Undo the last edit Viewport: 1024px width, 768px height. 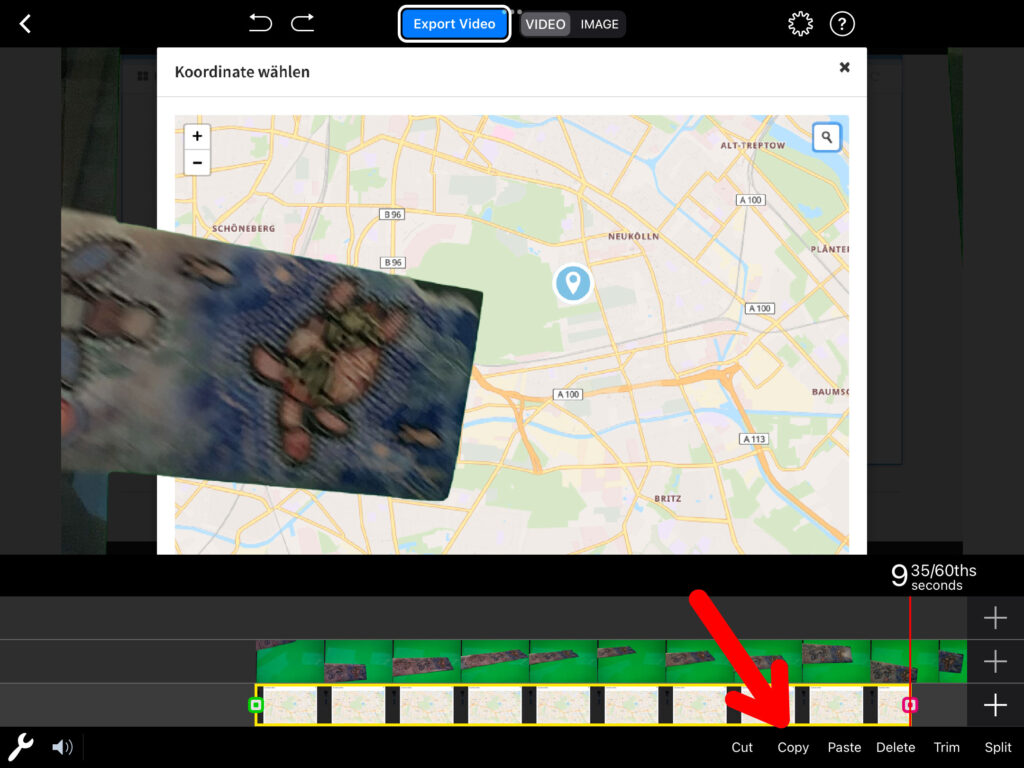260,23
